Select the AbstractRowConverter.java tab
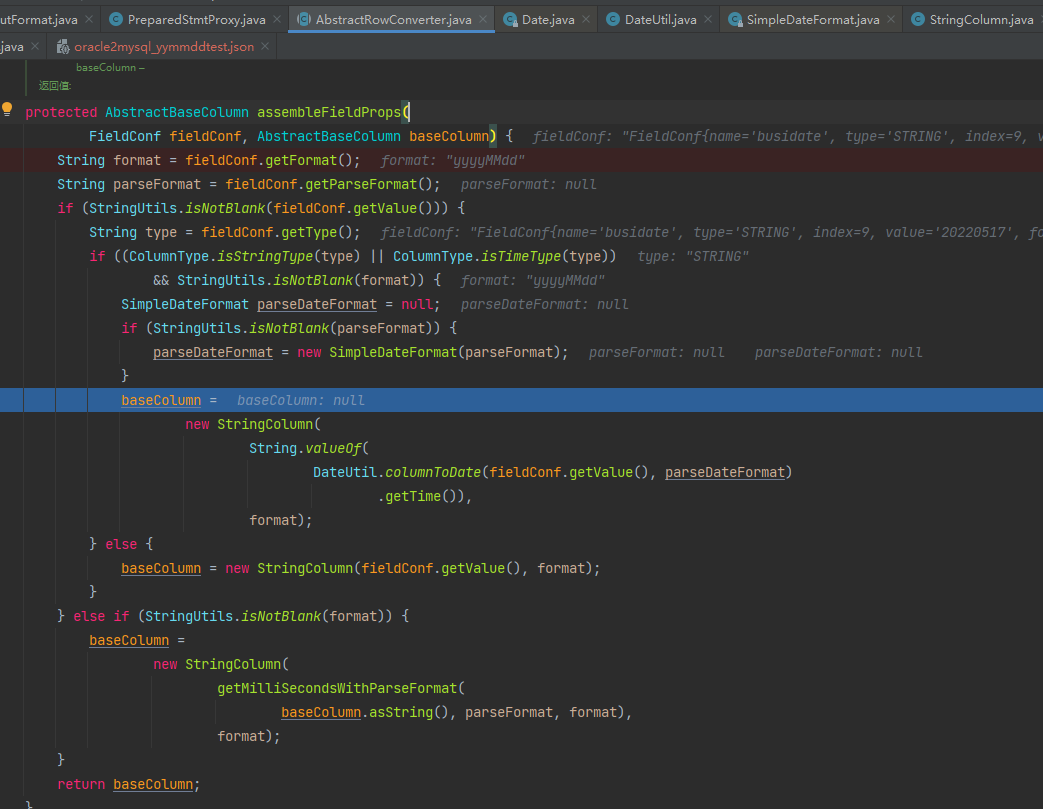1043x809 pixels. (x=393, y=20)
